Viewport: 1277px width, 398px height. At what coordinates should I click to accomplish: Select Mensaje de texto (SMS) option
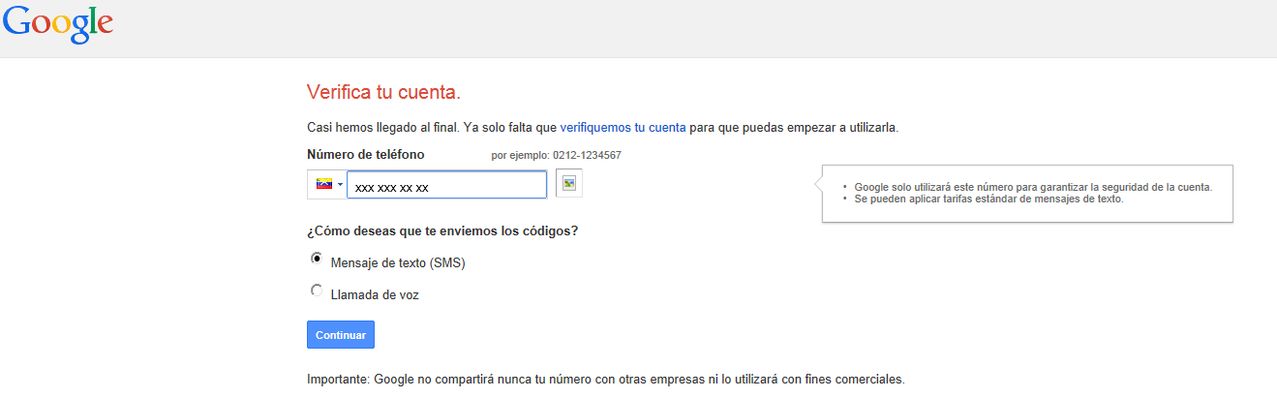[x=317, y=259]
